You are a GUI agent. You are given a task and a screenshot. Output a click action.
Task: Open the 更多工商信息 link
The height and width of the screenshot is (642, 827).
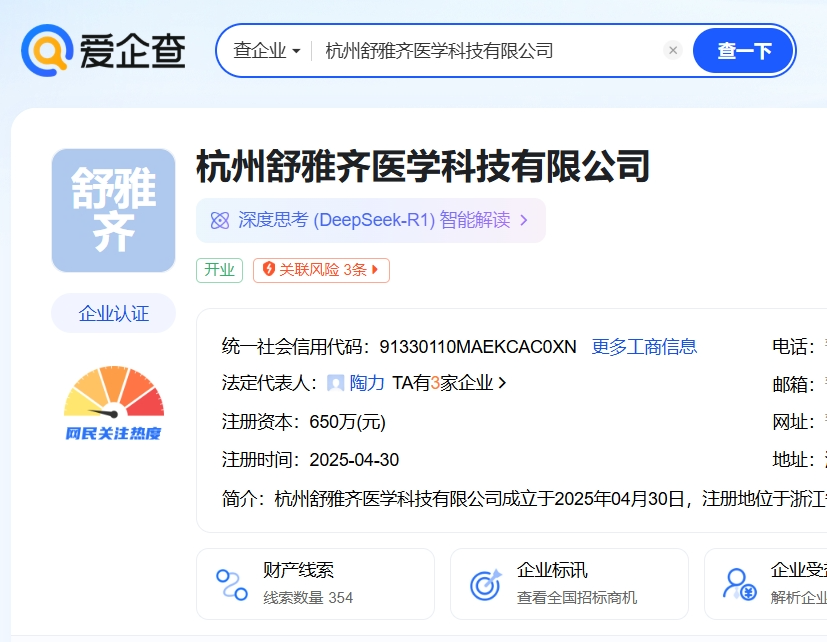[644, 347]
